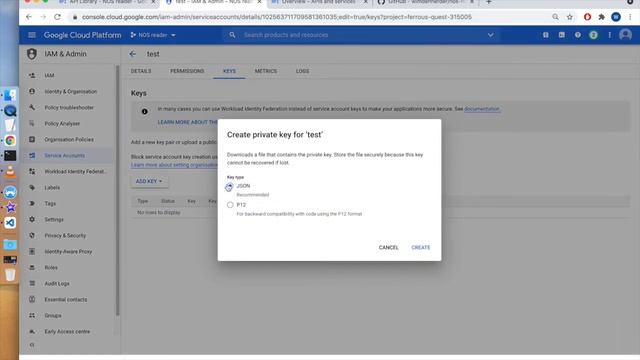Screen dimensions: 640x360
Task: Click the Roles sidebar icon
Action: pyautogui.click(x=32, y=267)
